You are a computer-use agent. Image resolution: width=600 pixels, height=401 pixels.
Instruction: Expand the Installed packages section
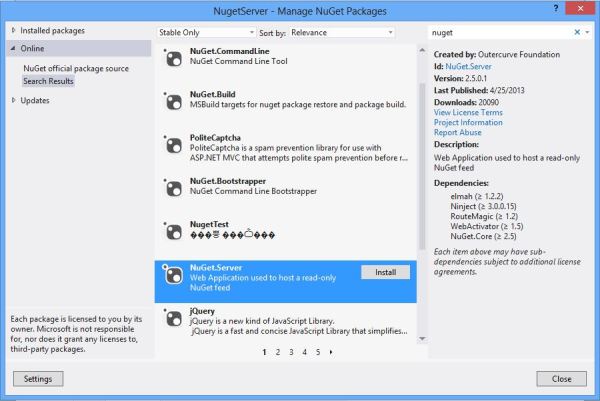(13, 32)
